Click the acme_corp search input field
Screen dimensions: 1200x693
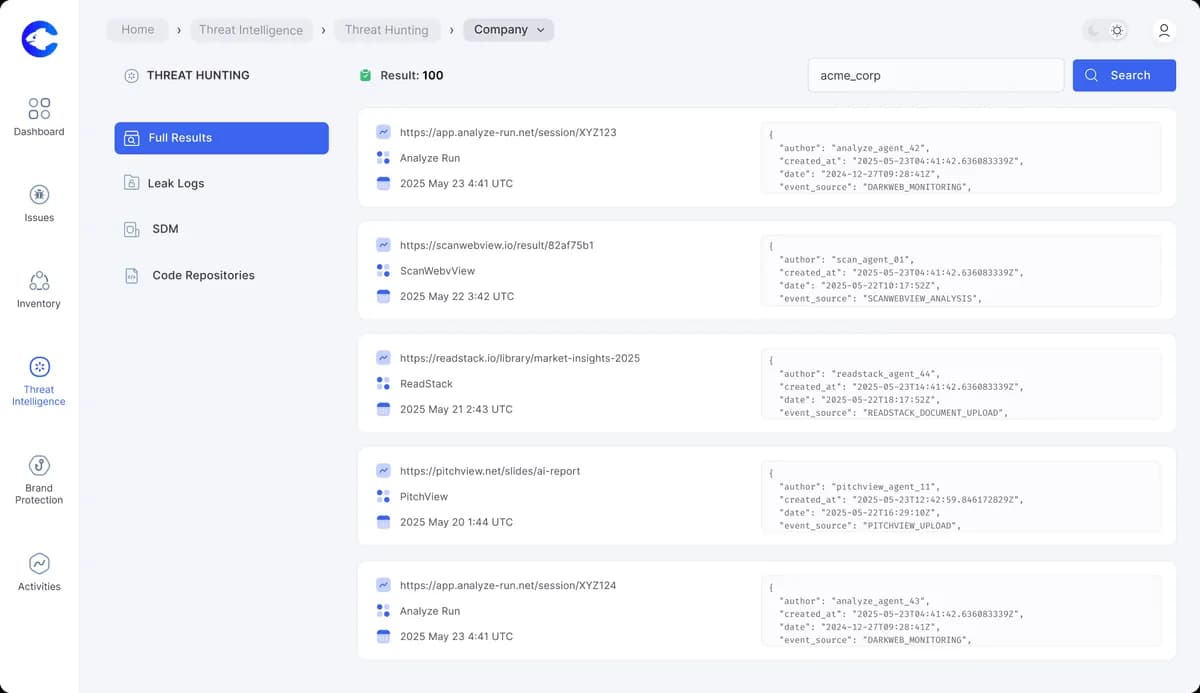point(934,75)
